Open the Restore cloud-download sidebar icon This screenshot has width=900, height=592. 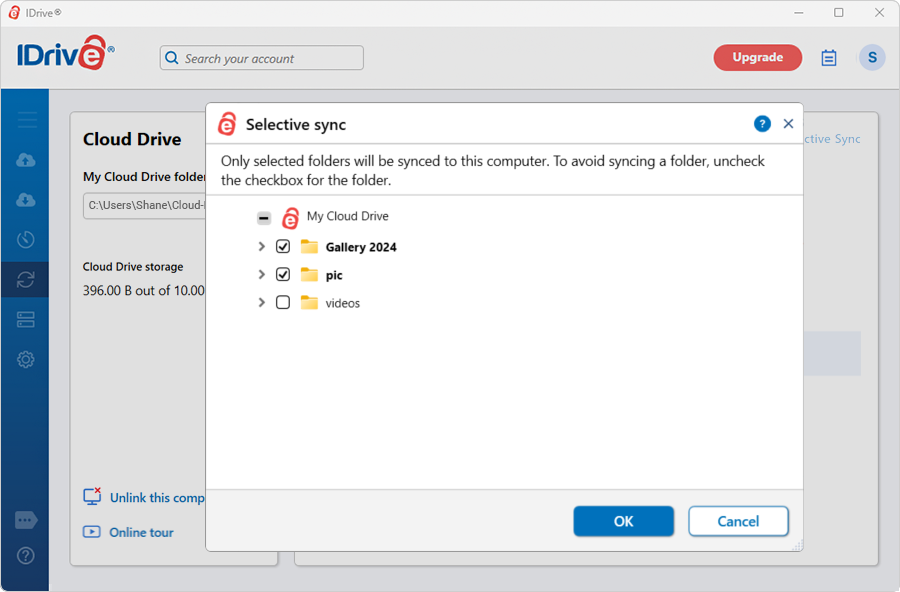tap(26, 200)
